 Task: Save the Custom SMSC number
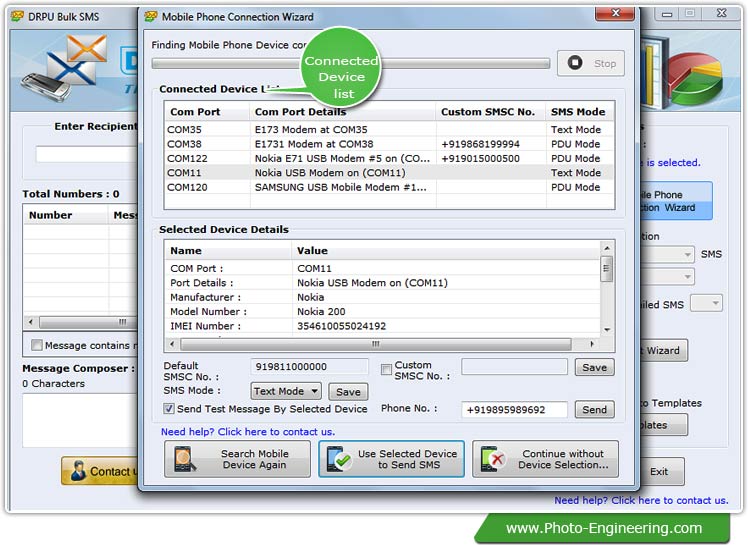pos(594,367)
